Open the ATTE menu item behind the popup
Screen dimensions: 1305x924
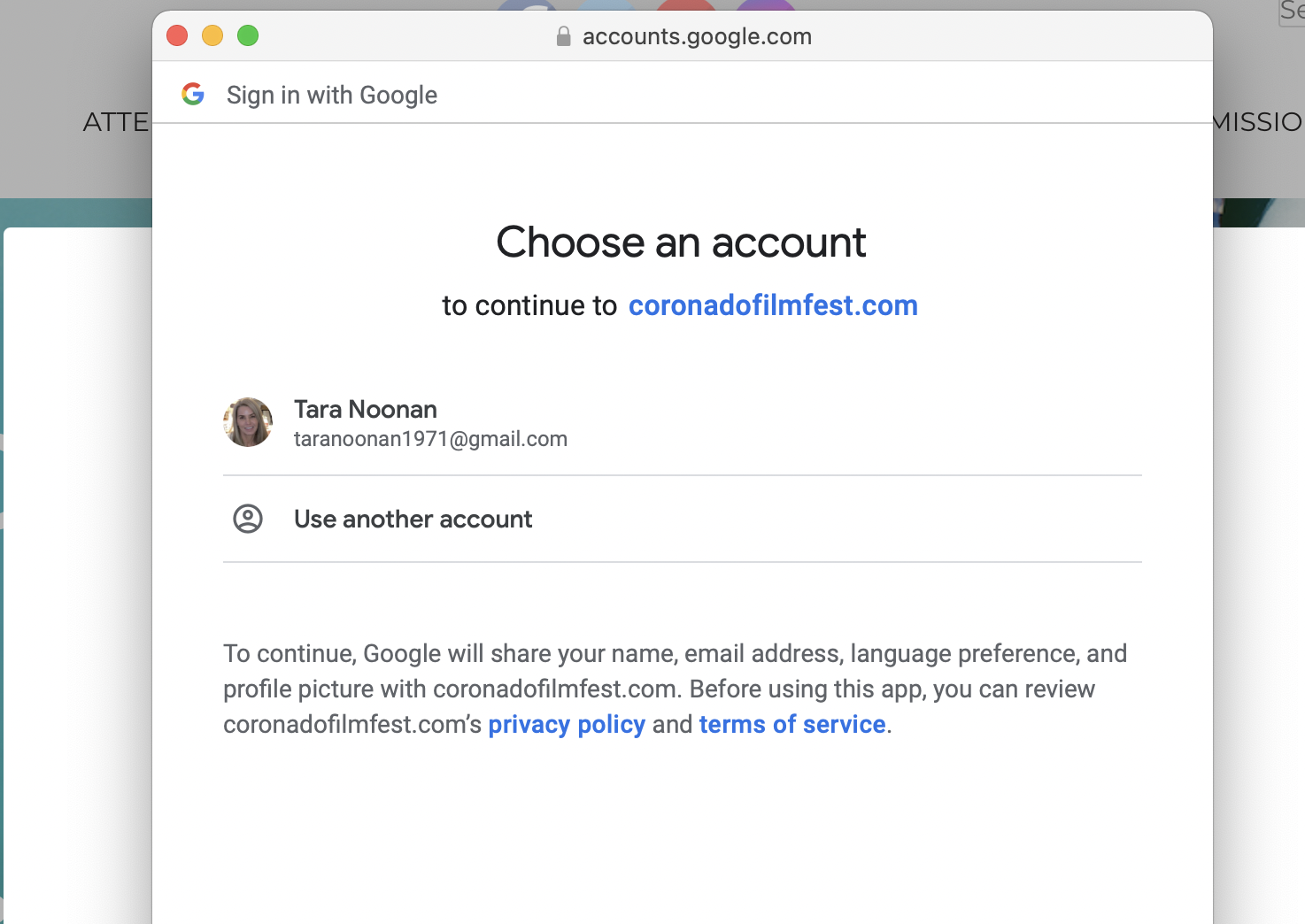tap(116, 122)
